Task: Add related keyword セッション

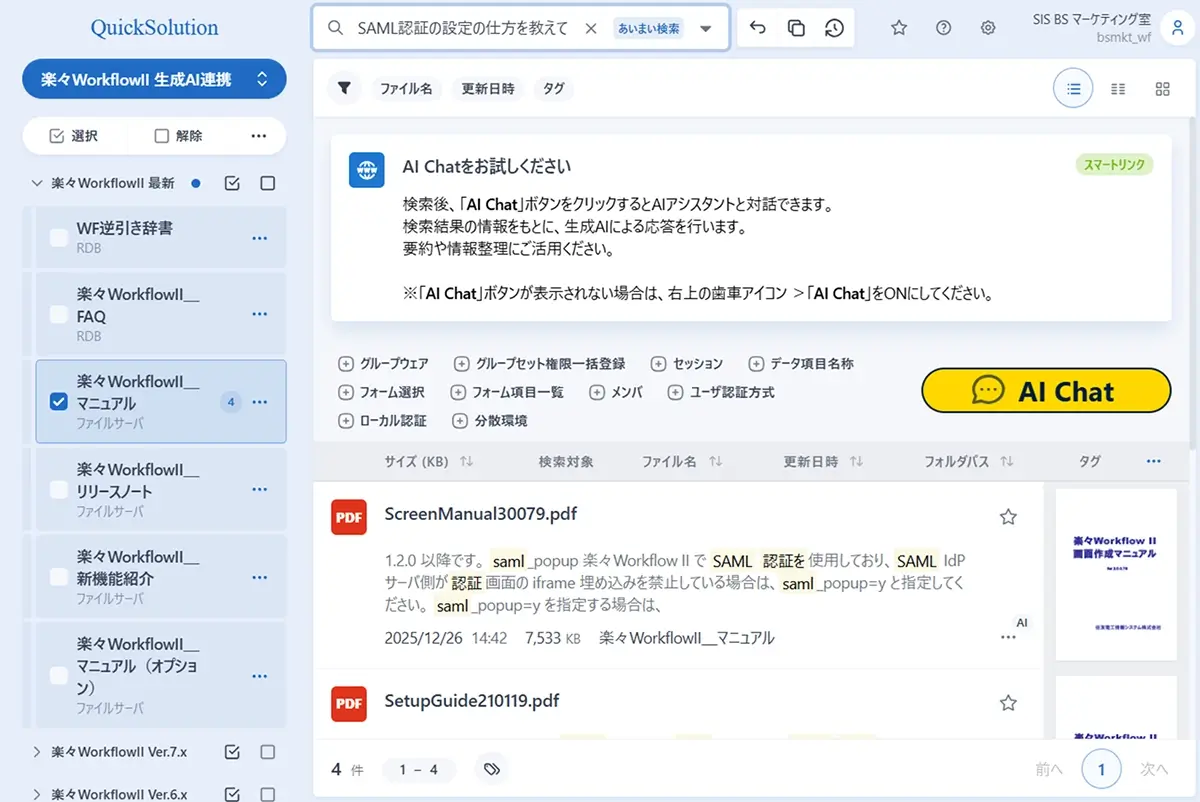Action: point(687,364)
